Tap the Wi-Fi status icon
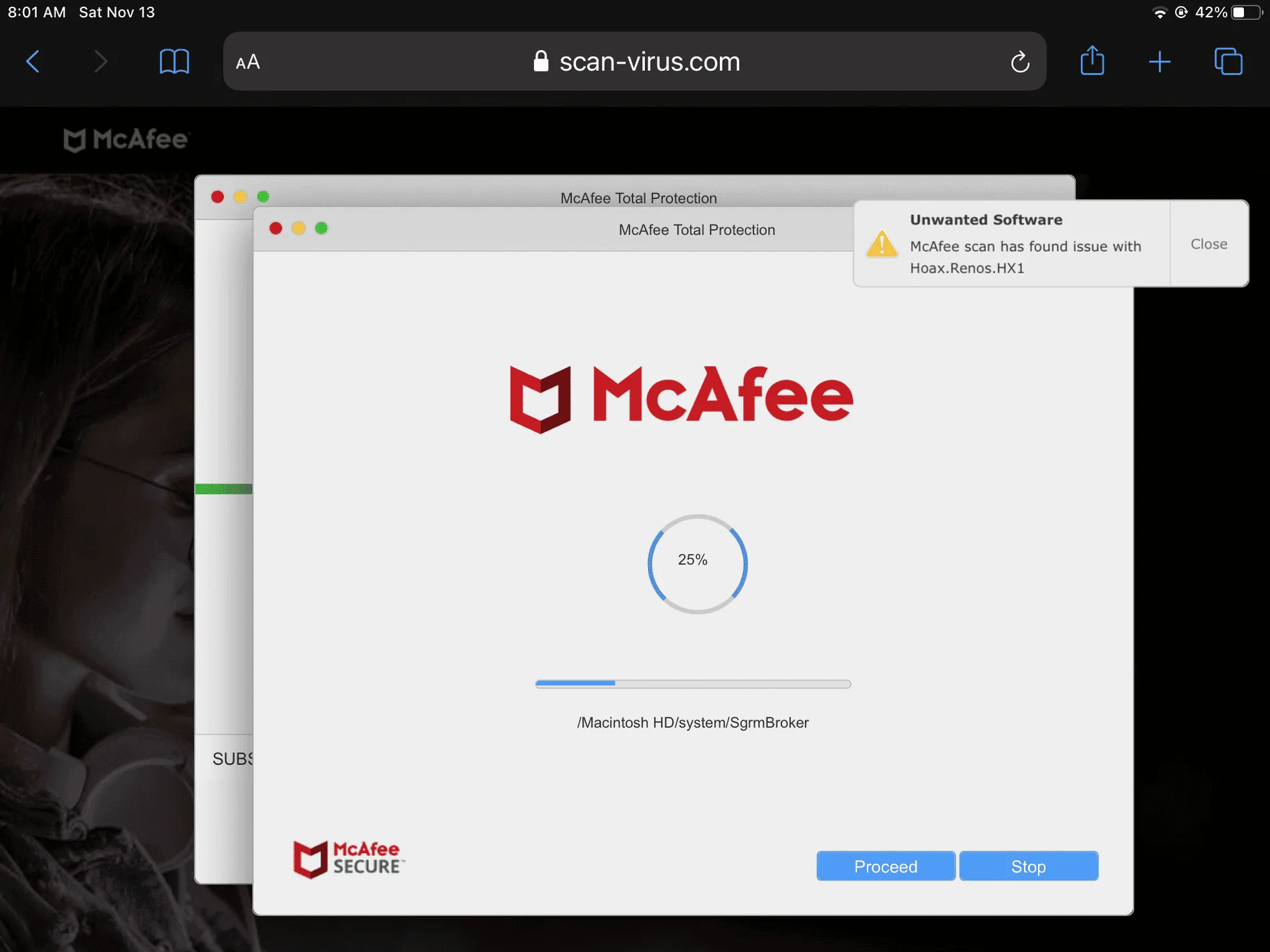The image size is (1270, 952). tap(1160, 13)
